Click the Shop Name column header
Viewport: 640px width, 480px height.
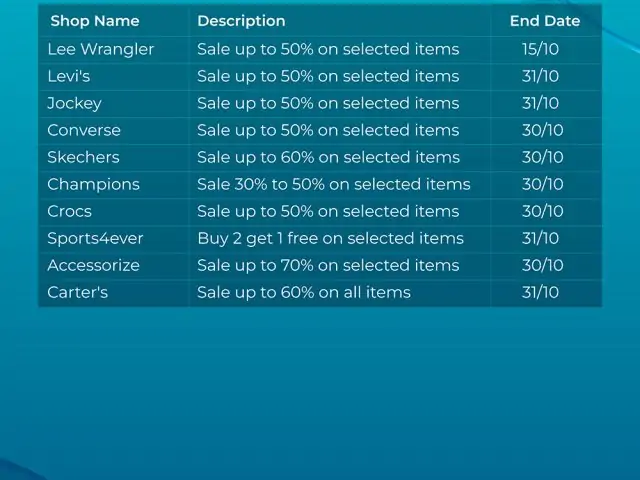coord(95,21)
